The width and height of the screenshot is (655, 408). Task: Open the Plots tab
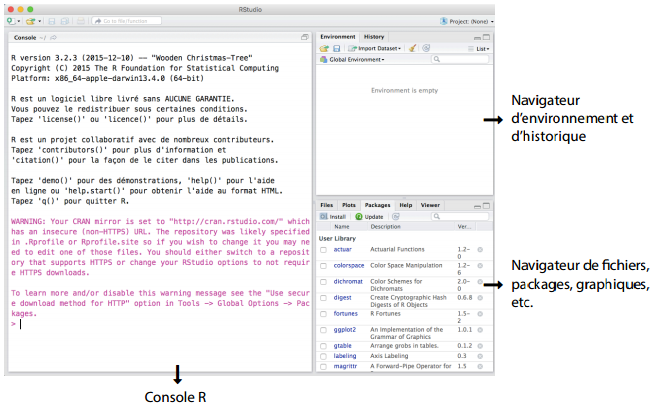coord(348,204)
